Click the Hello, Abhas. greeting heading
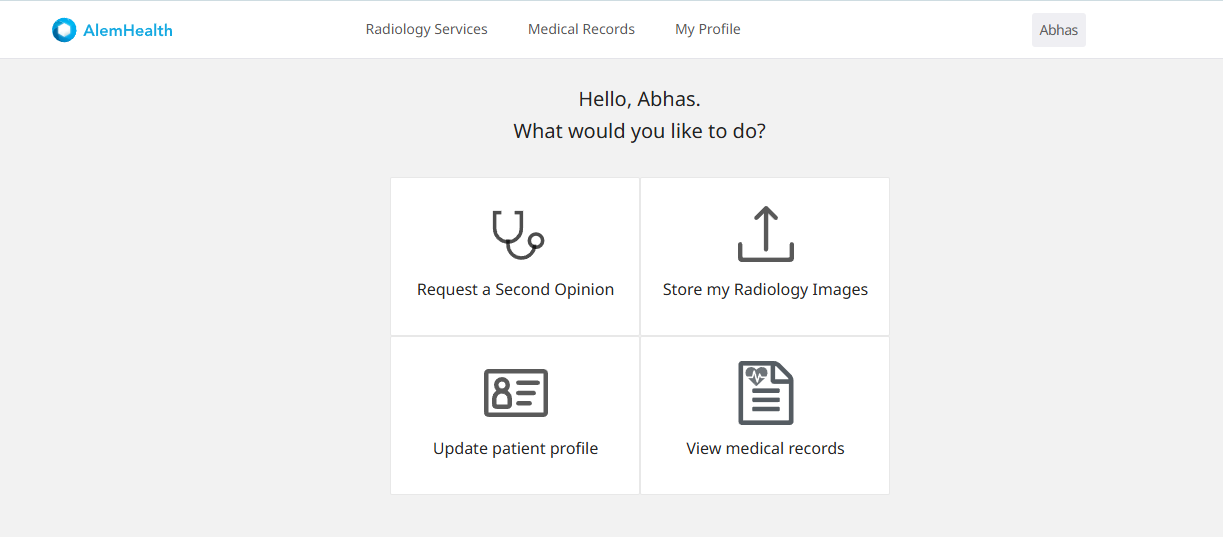This screenshot has width=1223, height=537. click(x=640, y=99)
